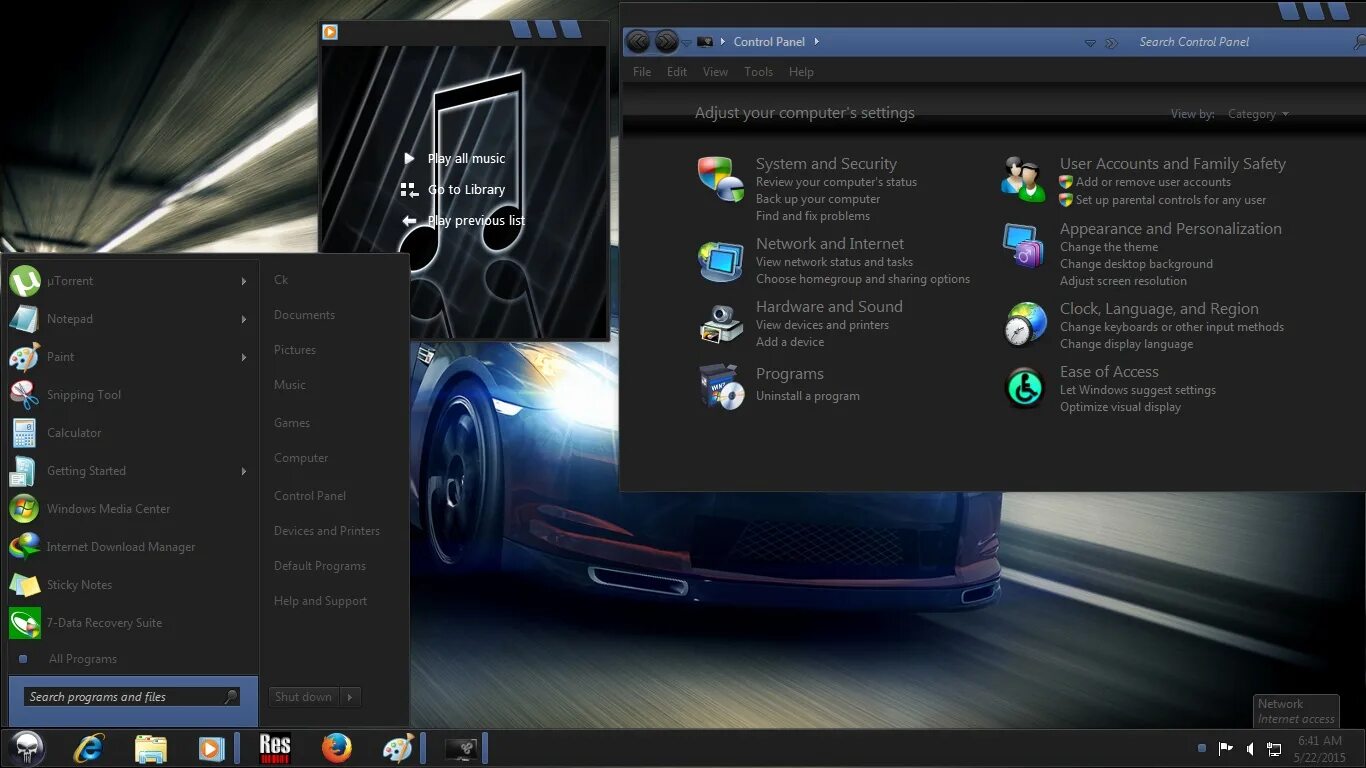The width and height of the screenshot is (1366, 768).
Task: Open the View menu in Control Panel
Action: point(715,72)
